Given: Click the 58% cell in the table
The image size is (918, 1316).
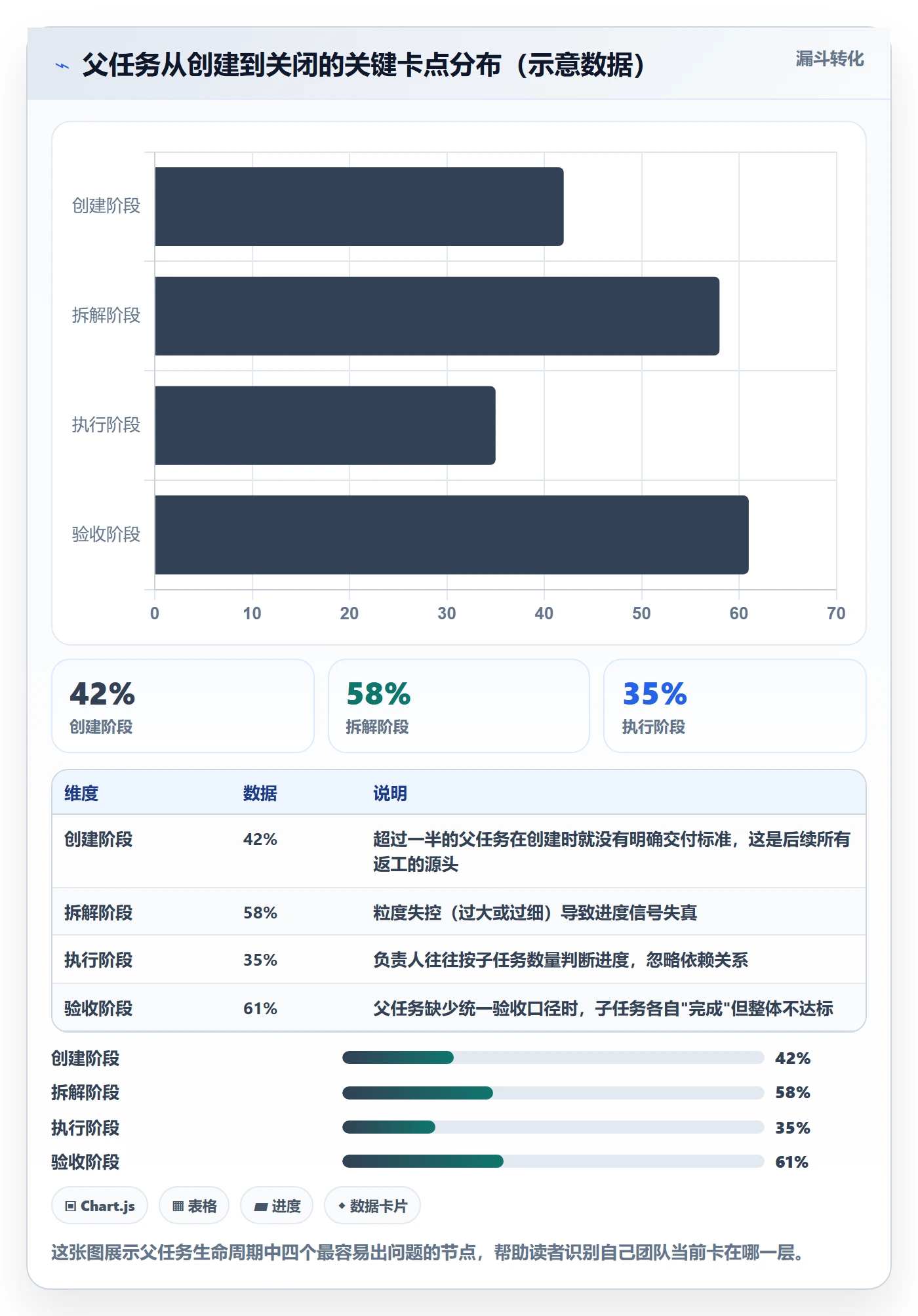Looking at the screenshot, I should [x=260, y=913].
